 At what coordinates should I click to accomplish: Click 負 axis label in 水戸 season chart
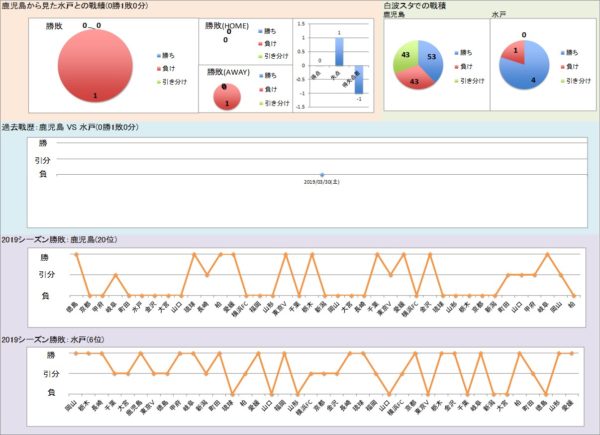click(51, 393)
